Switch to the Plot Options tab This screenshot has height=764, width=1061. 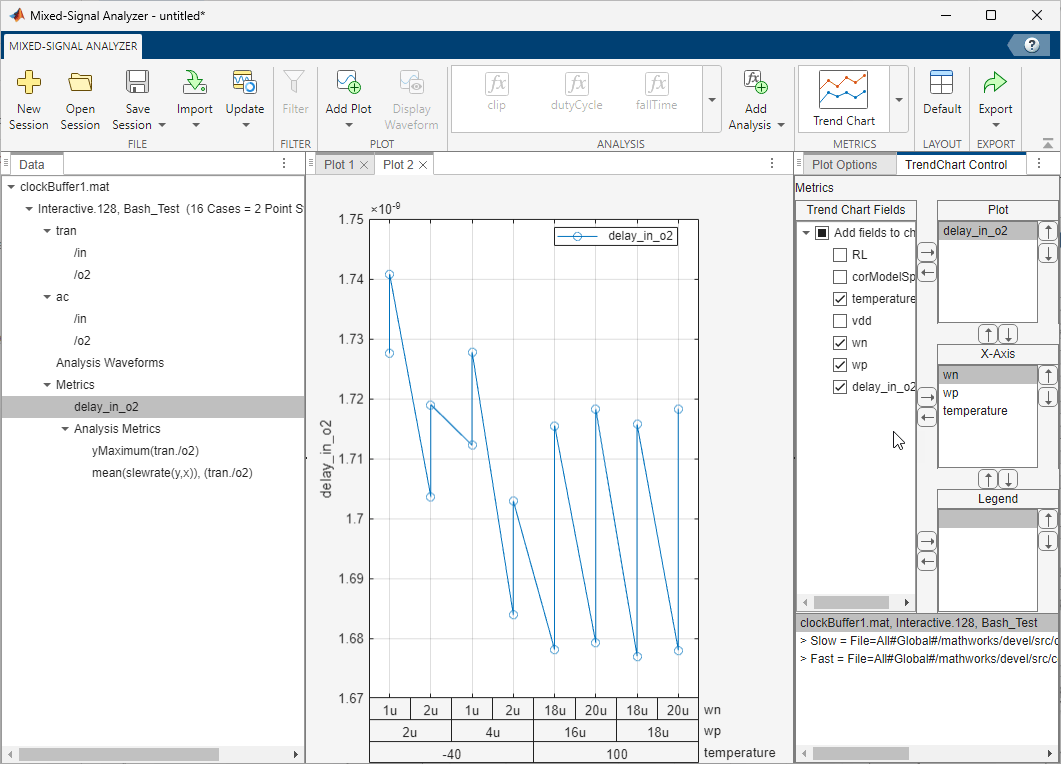[844, 165]
